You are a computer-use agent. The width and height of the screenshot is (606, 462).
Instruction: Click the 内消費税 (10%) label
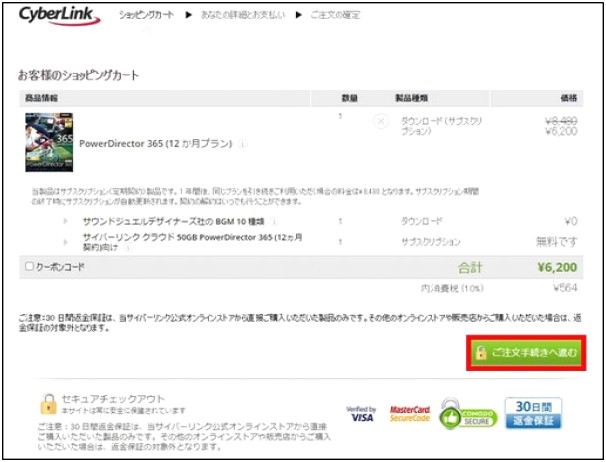click(452, 288)
